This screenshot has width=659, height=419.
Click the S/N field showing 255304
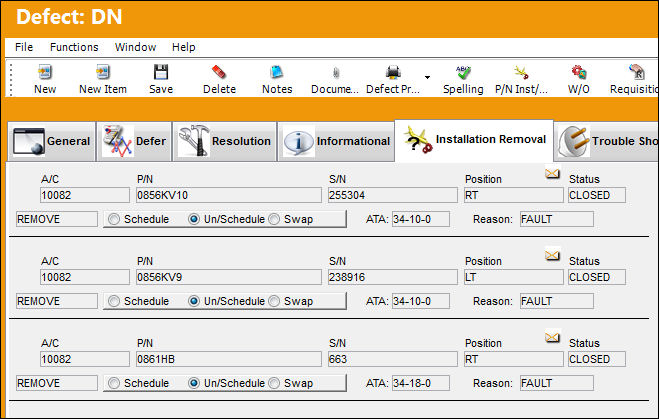[393, 195]
